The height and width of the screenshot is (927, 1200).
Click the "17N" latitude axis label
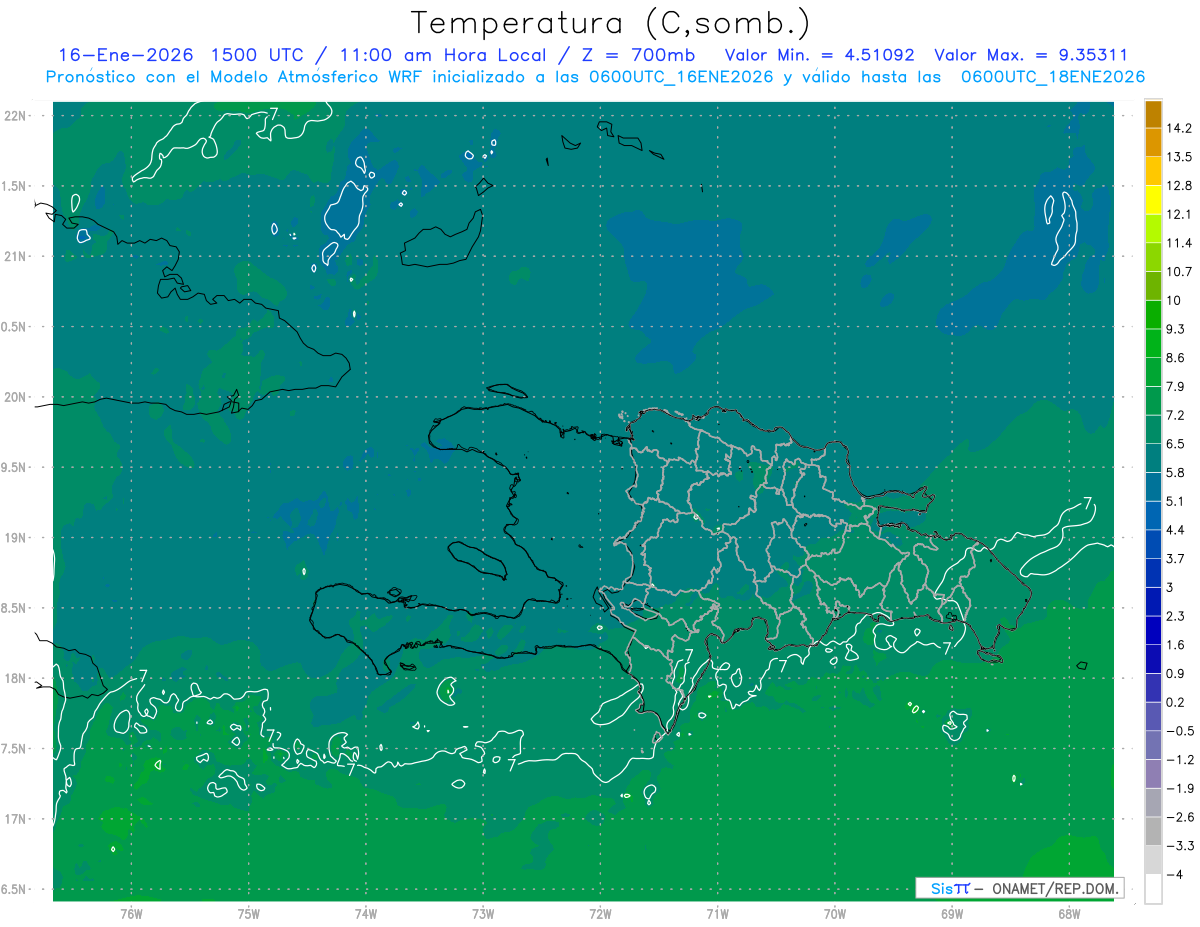coord(17,819)
